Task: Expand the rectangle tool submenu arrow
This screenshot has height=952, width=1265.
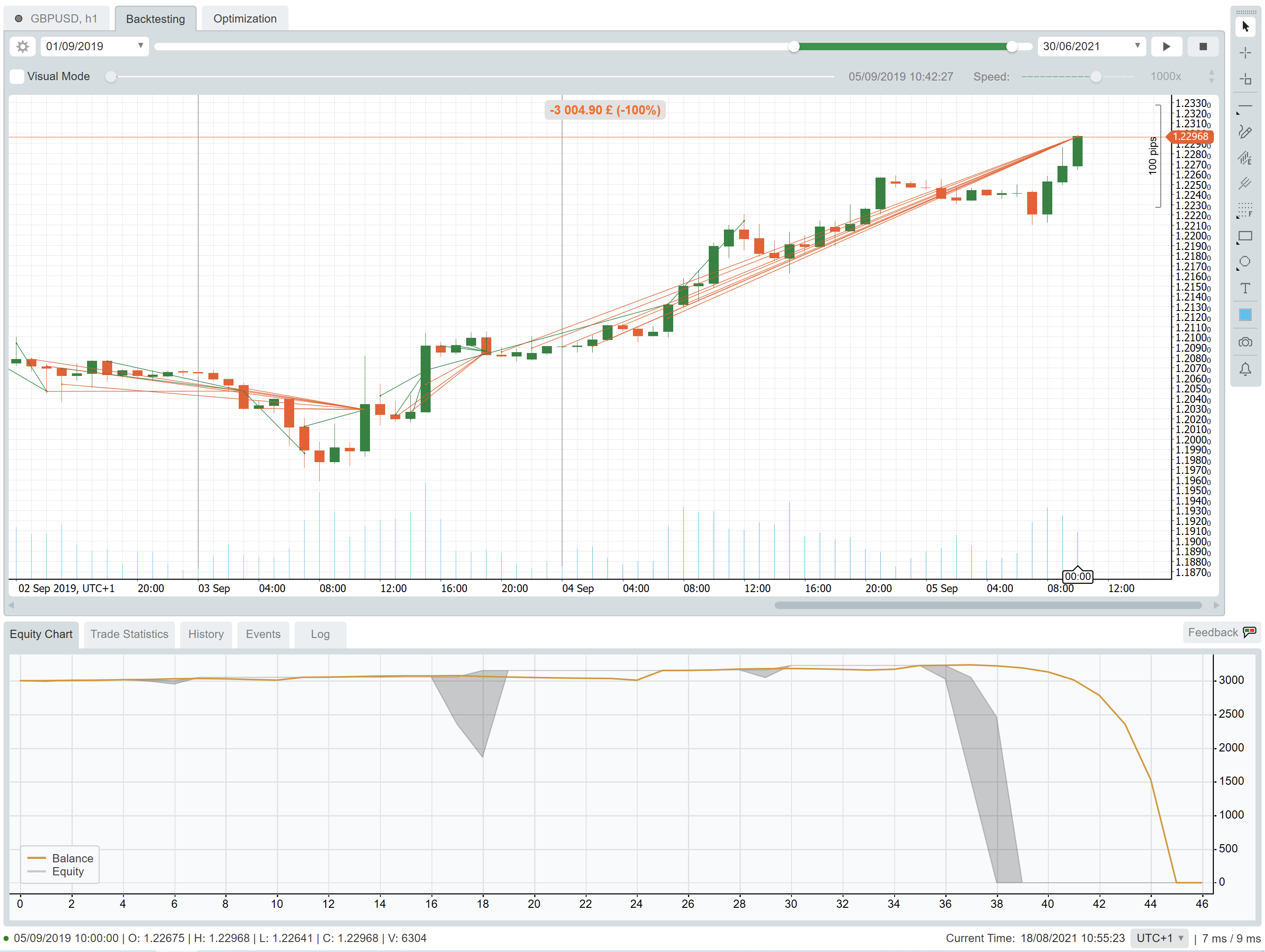Action: [1238, 243]
